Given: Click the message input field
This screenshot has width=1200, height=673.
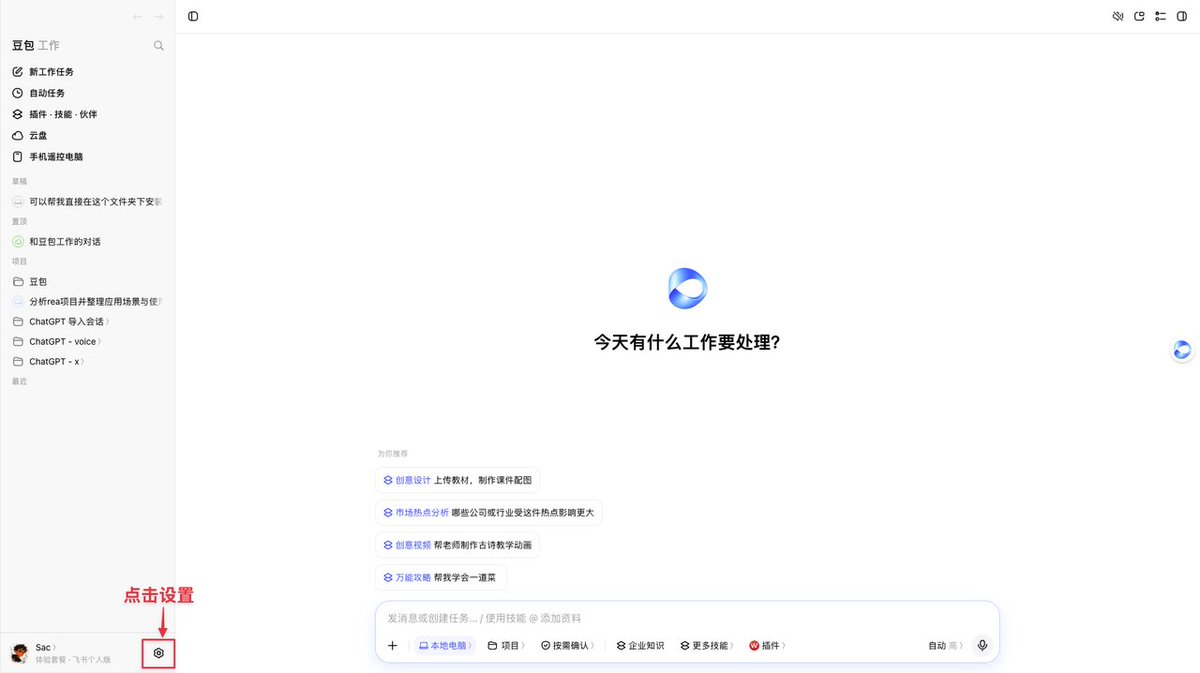Looking at the screenshot, I should click(687, 618).
